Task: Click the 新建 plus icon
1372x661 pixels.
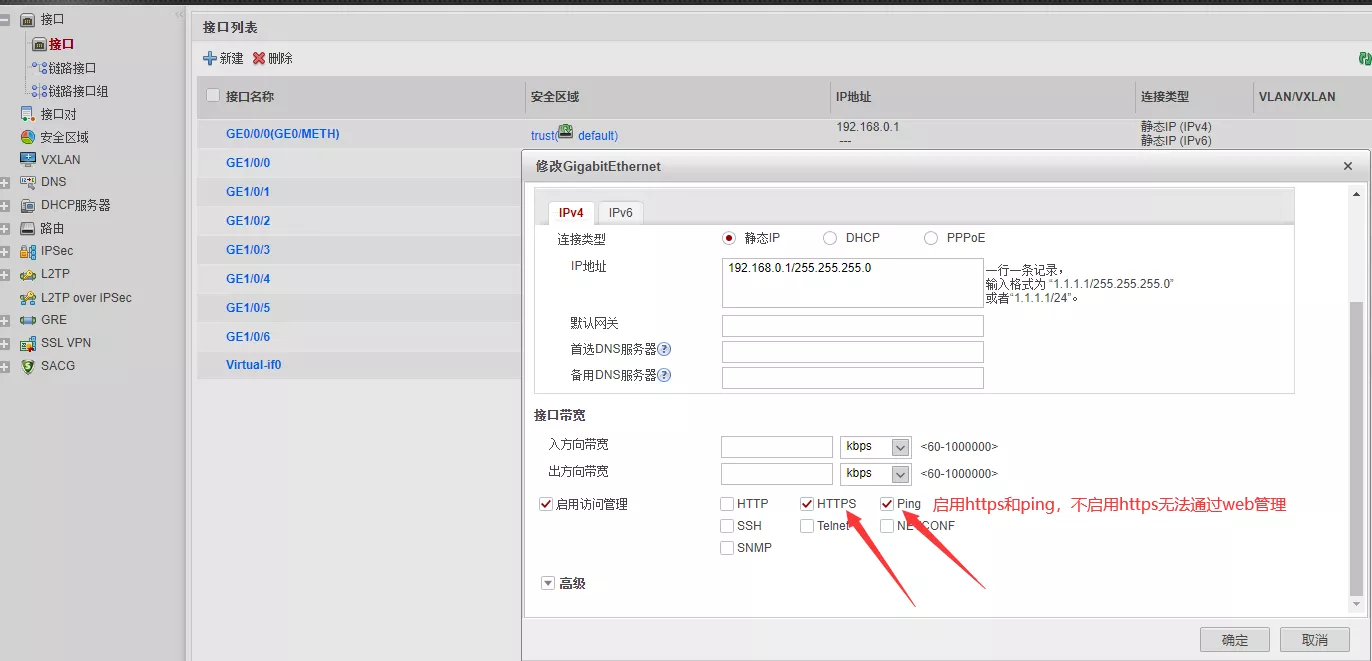Action: (x=210, y=59)
